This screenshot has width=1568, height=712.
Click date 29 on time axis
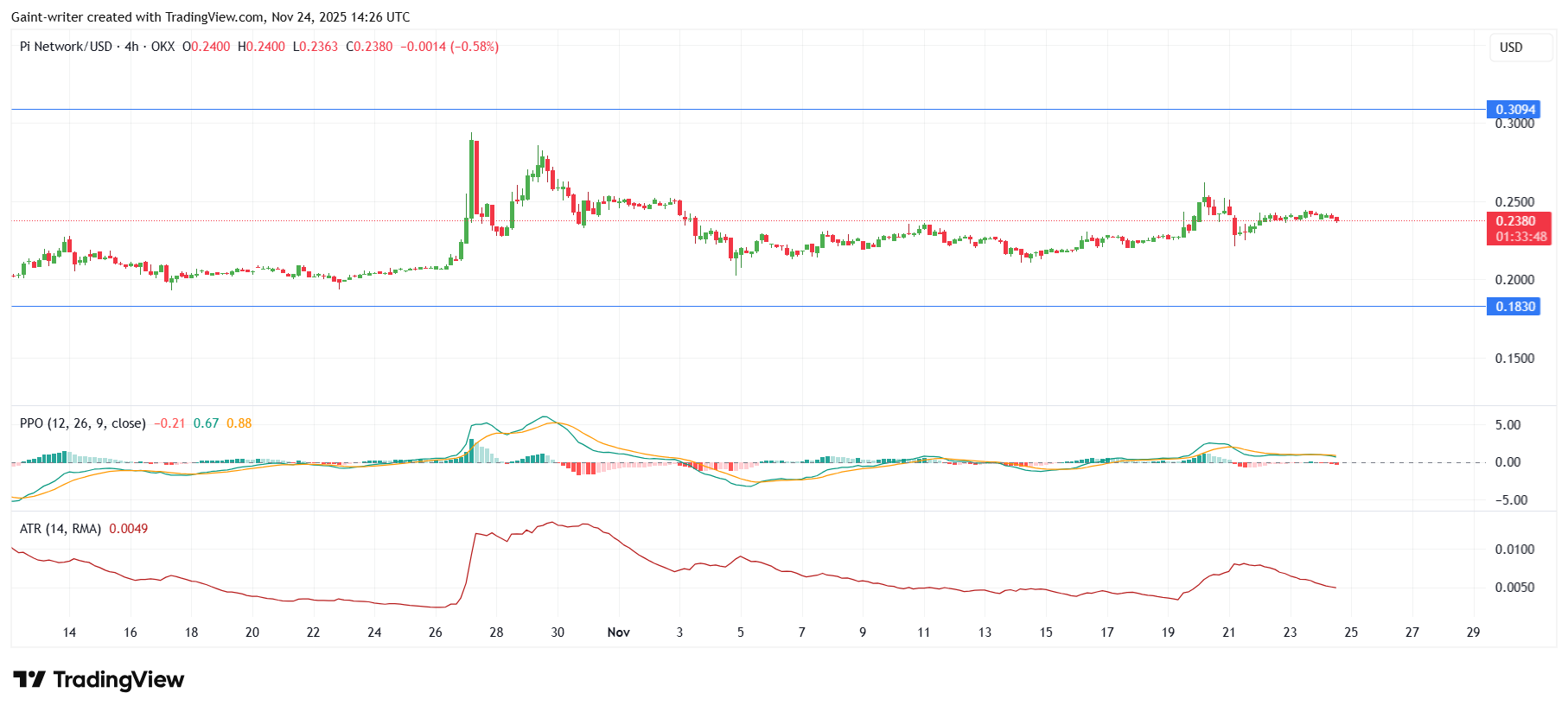(x=1473, y=633)
